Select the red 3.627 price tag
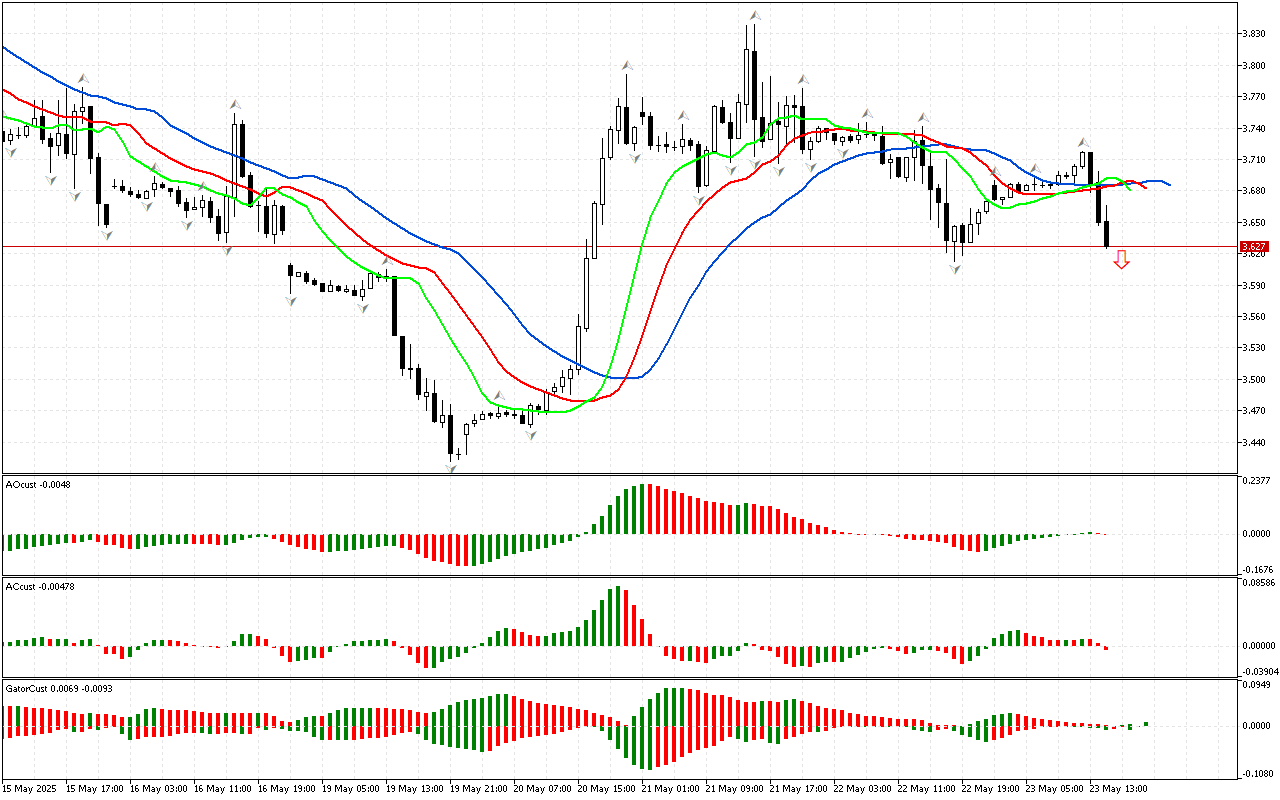This screenshot has height=800, width=1280. [1253, 246]
